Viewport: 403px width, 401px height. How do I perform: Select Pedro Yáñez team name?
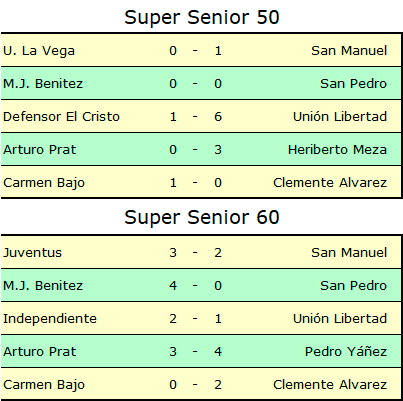click(346, 352)
